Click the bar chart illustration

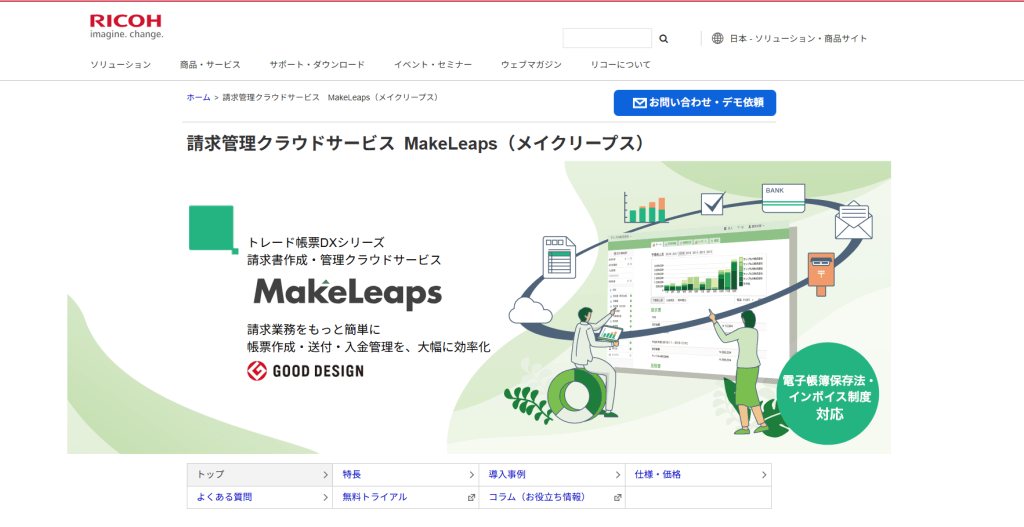point(645,208)
